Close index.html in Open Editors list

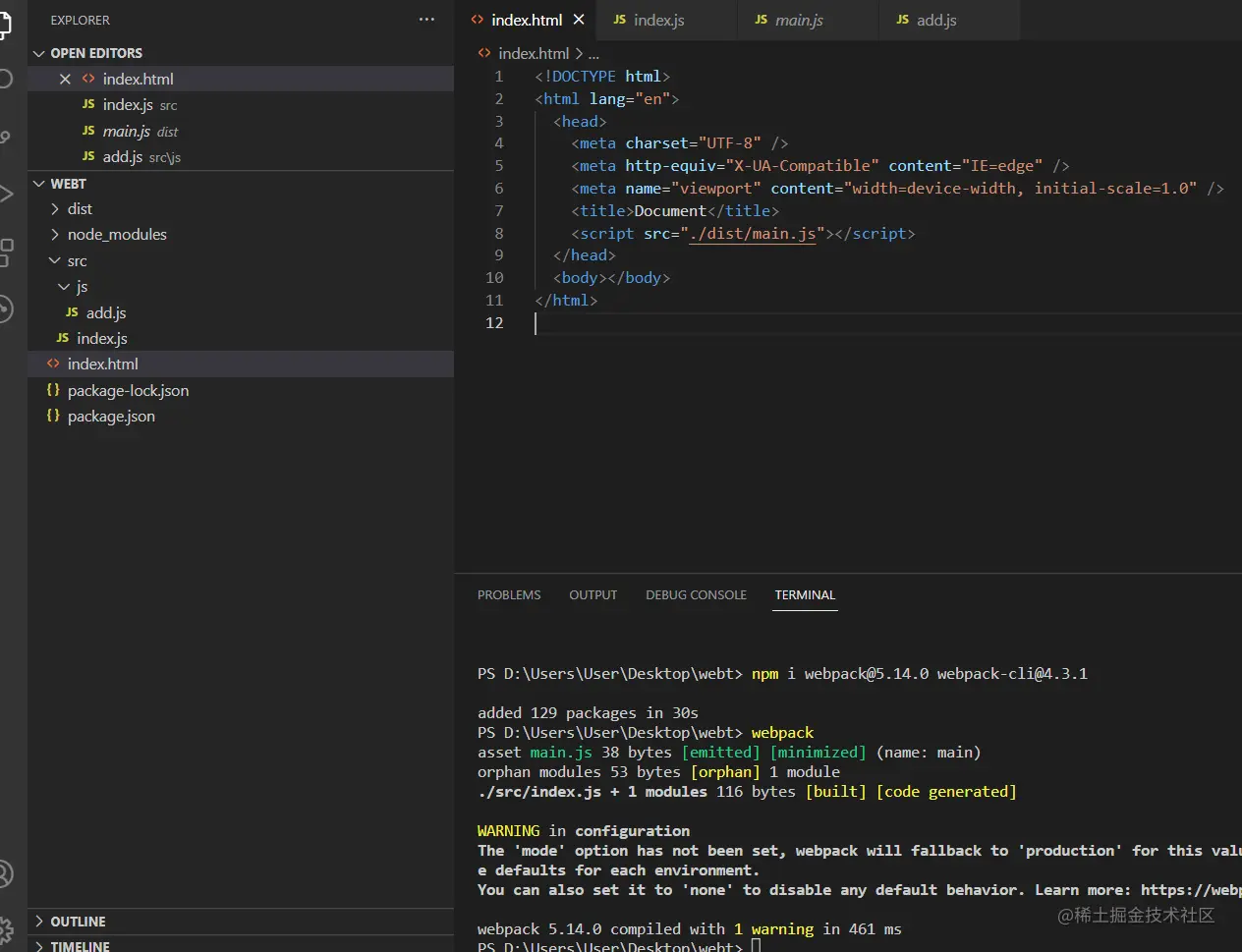pos(65,79)
